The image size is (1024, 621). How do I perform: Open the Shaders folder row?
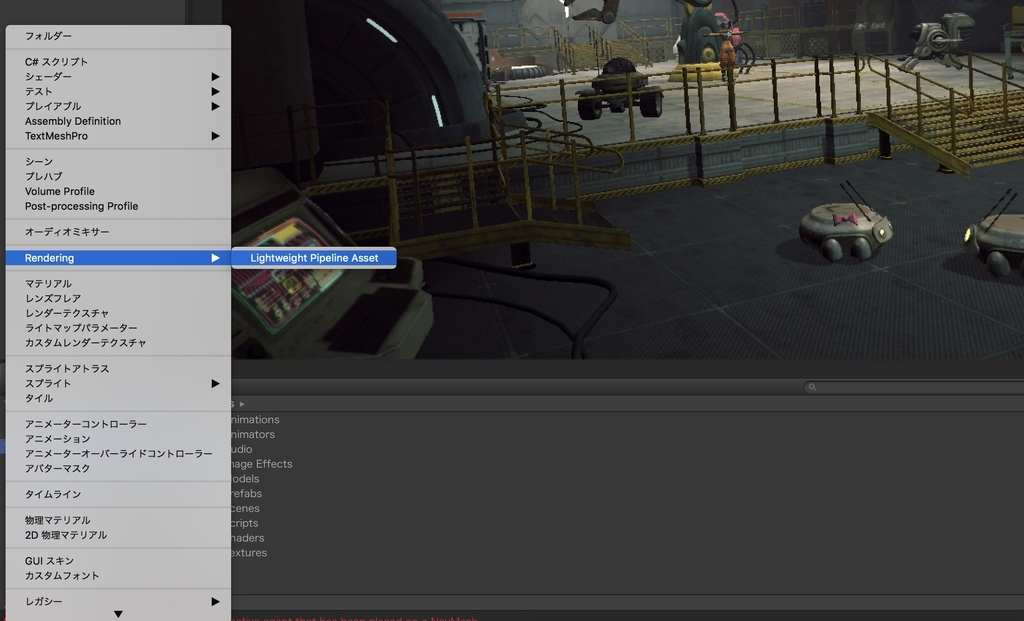coord(248,538)
